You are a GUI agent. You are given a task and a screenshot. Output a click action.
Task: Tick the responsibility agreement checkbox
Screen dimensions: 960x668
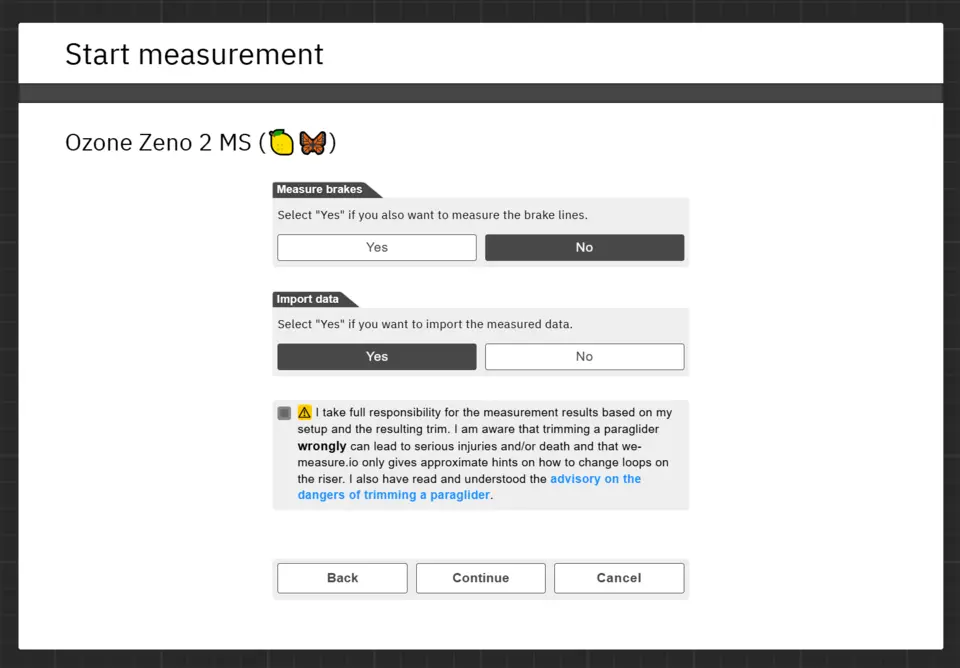click(284, 413)
